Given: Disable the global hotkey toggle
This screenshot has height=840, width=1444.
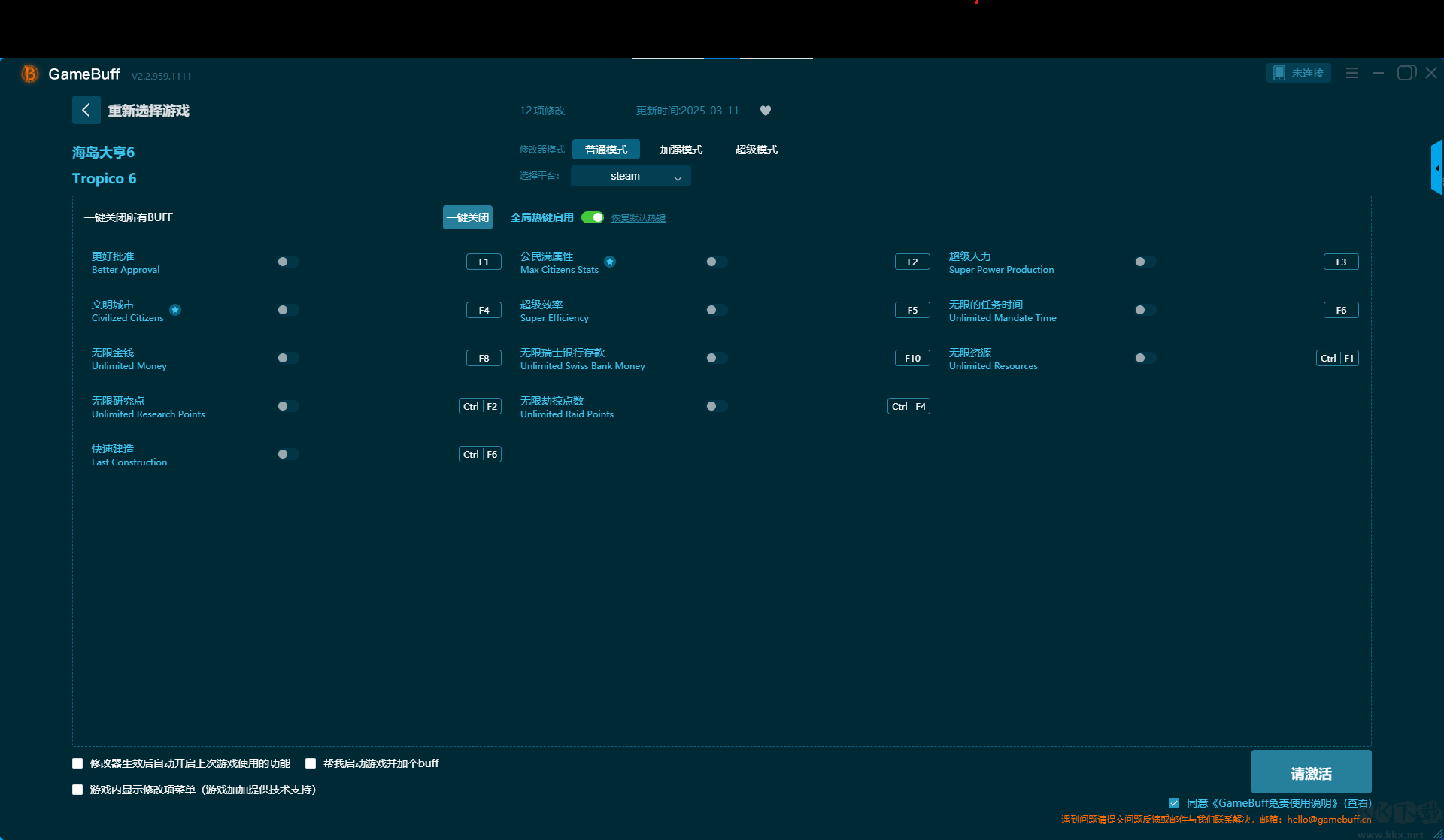Looking at the screenshot, I should point(593,217).
